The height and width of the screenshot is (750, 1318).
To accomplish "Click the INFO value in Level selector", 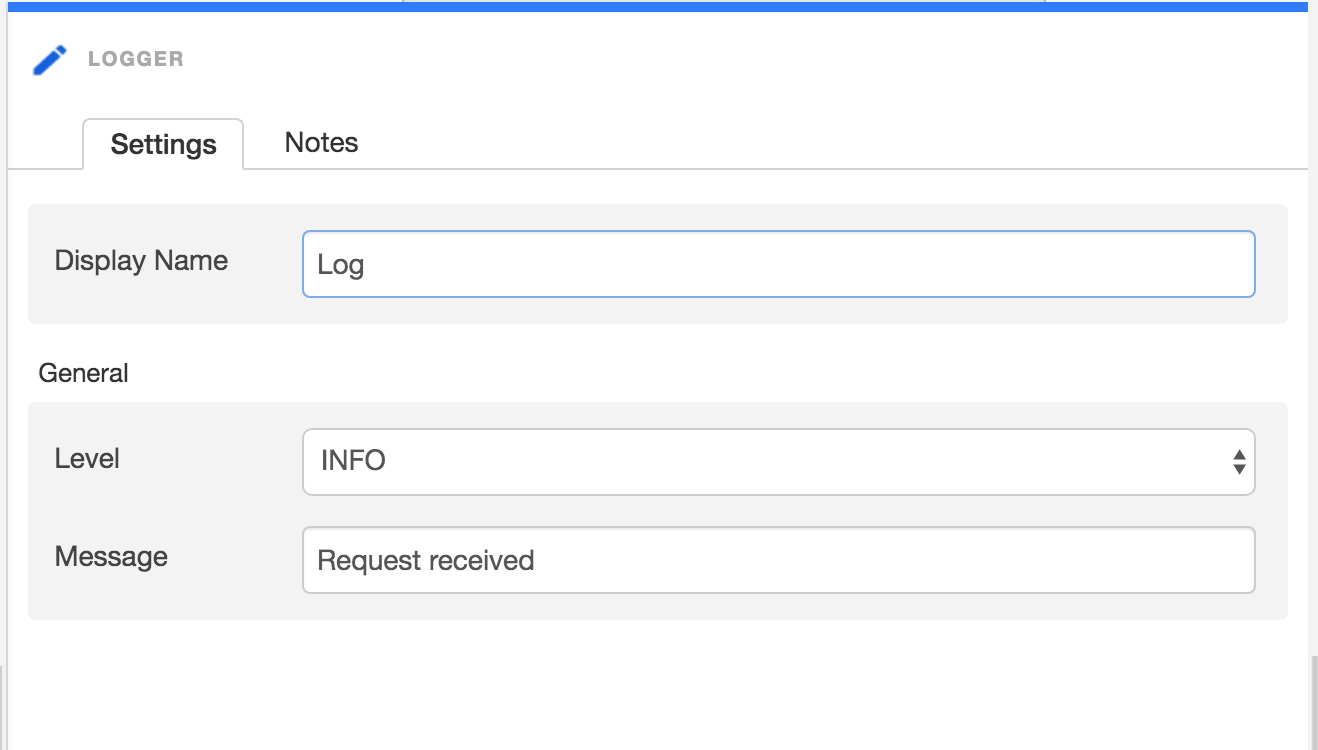I will (353, 461).
